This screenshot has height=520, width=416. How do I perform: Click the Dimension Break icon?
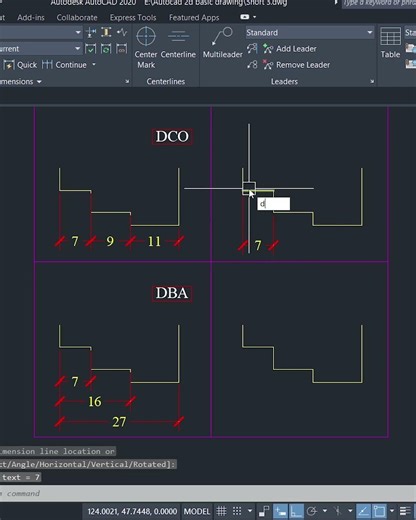(91, 32)
